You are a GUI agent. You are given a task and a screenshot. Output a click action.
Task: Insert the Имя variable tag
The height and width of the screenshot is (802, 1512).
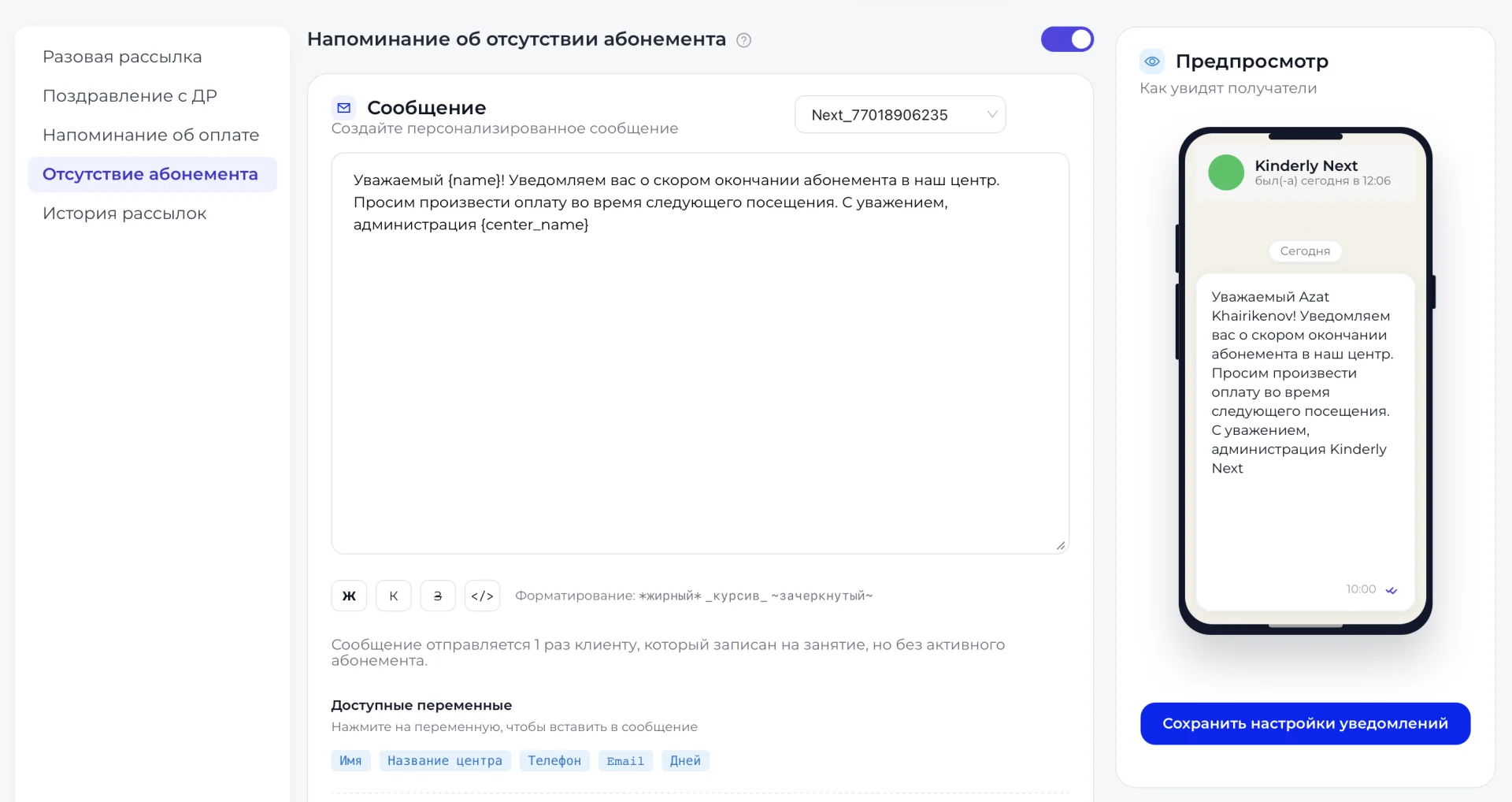click(x=350, y=761)
